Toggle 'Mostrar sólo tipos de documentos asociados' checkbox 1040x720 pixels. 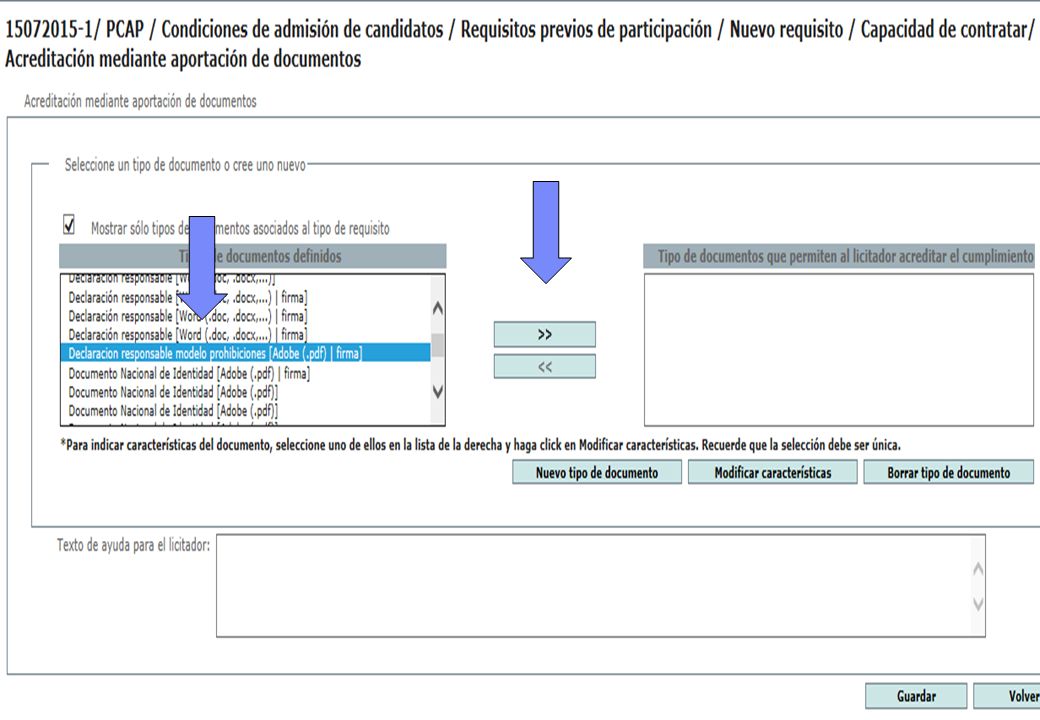coord(69,225)
